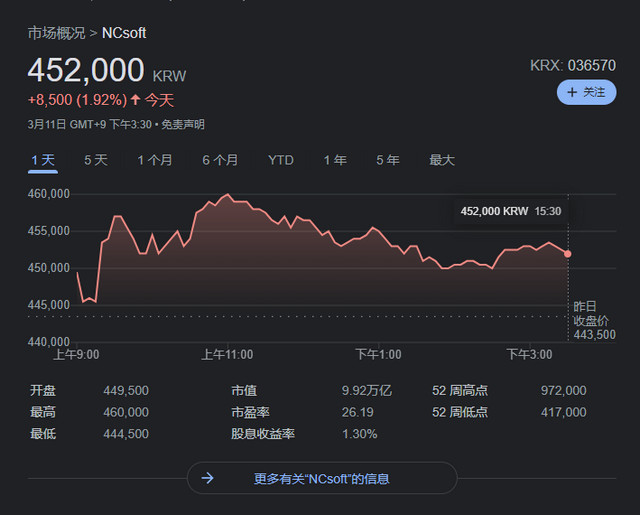This screenshot has height=515, width=640.
Task: Click the arrow icon beside more NCsoft info
Action: point(208,478)
